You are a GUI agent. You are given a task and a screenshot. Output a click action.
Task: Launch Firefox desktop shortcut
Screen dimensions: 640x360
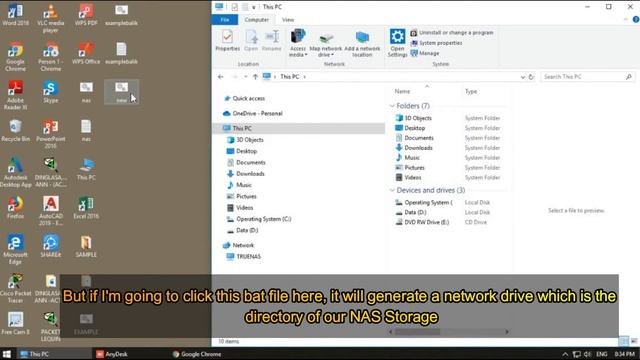16,208
